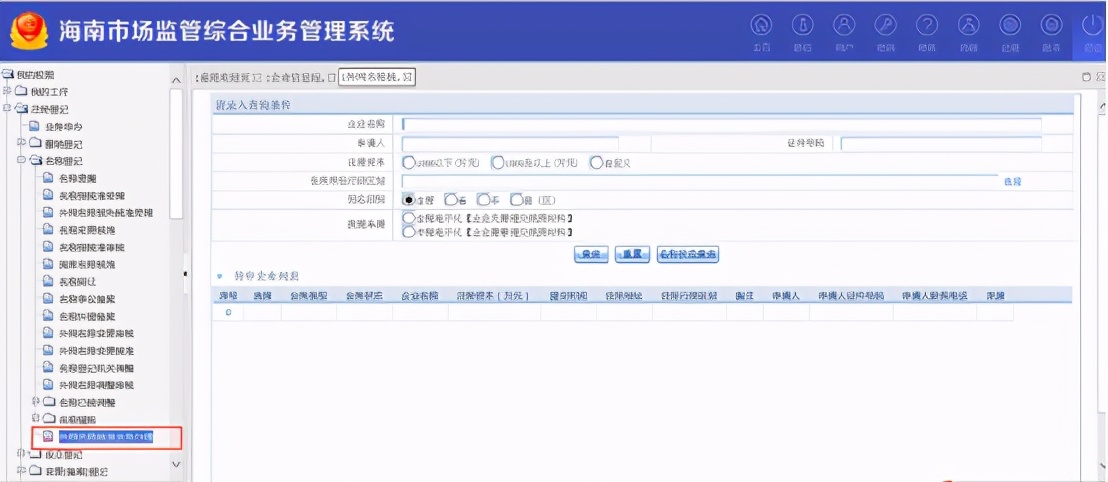Select the first radio button in the third form row
Screen dimensions: 1108x482
point(408,163)
